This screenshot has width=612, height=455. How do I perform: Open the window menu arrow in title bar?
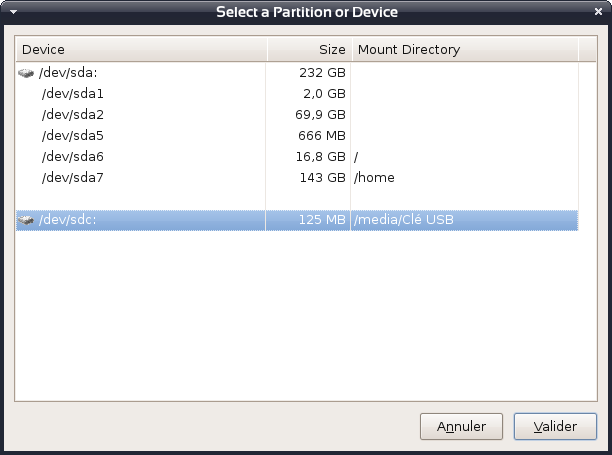pyautogui.click(x=11, y=12)
